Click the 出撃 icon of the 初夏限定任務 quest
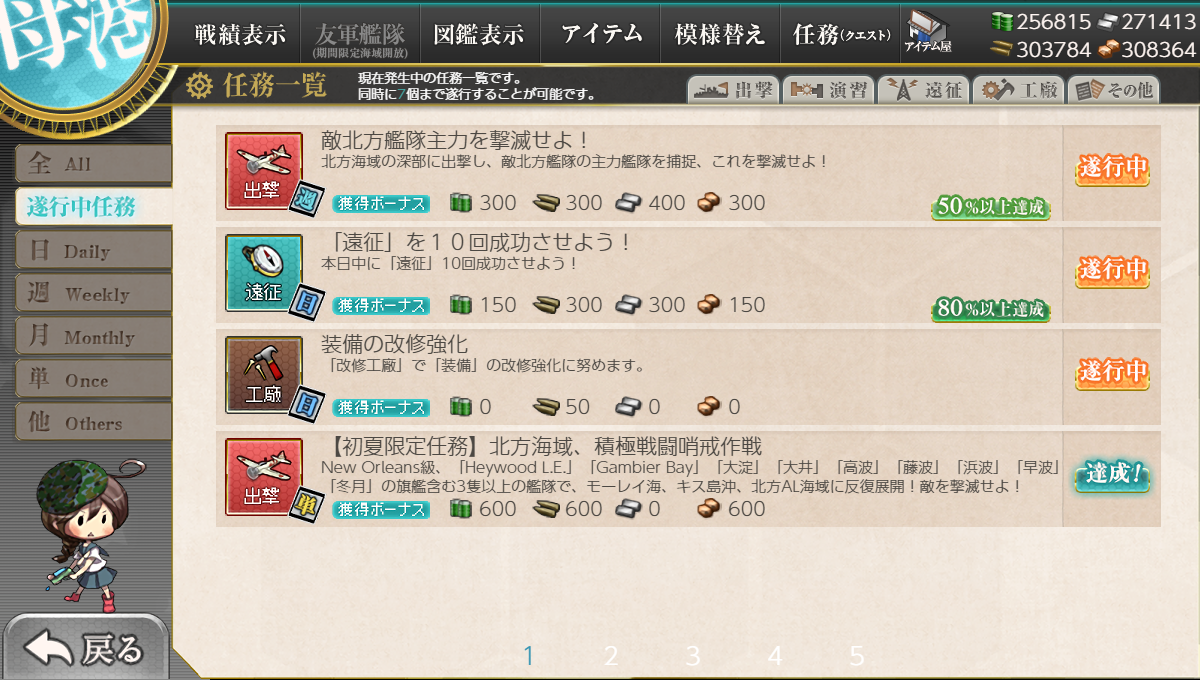The width and height of the screenshot is (1200, 680). point(263,476)
